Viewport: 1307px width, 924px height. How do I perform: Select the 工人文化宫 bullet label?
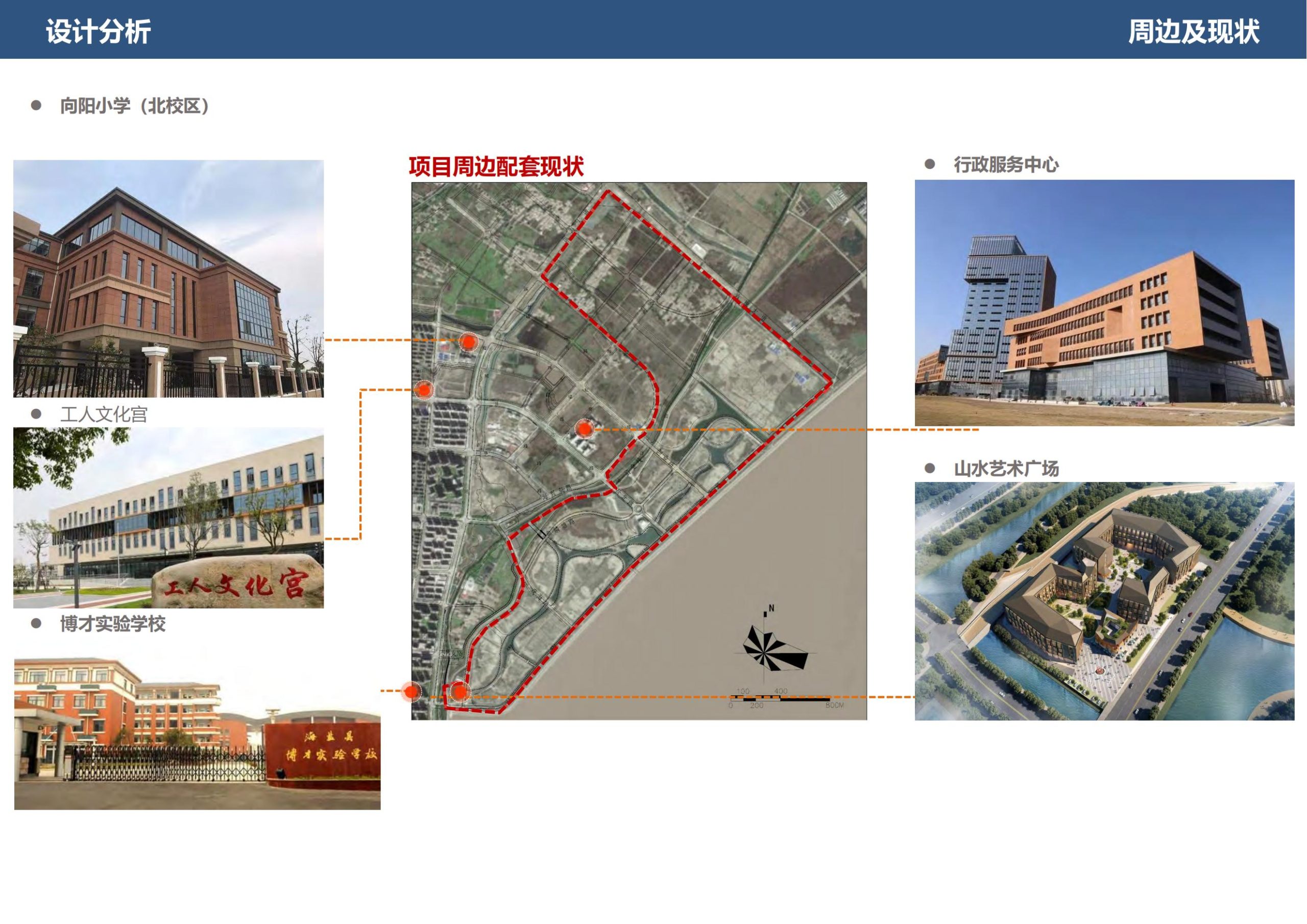(x=104, y=415)
